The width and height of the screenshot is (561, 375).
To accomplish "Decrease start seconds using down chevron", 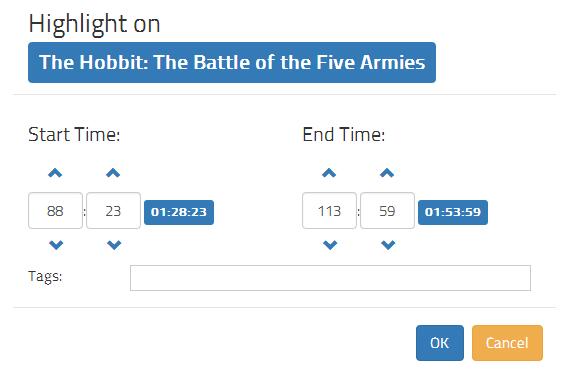I will pos(114,245).
